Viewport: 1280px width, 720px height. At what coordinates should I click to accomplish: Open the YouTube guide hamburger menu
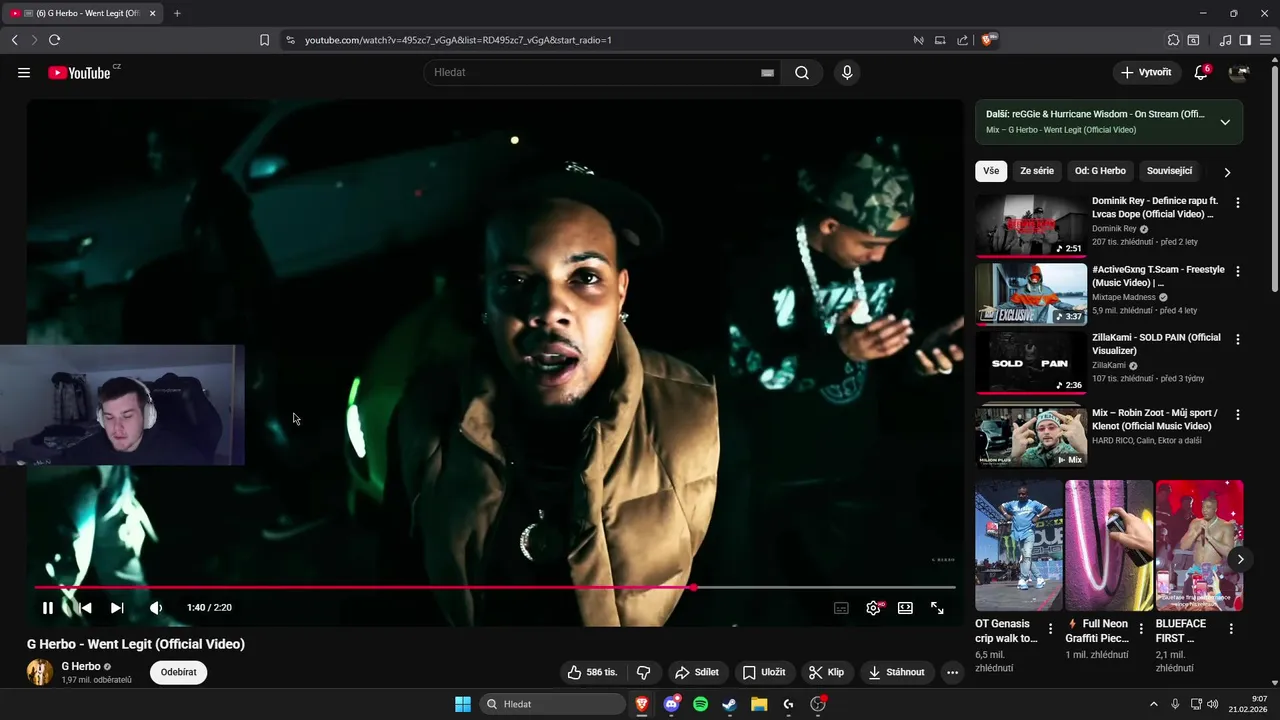24,72
